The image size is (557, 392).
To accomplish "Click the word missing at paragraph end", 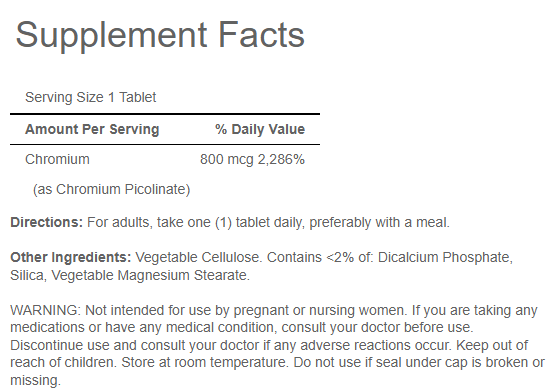I will (36, 380).
